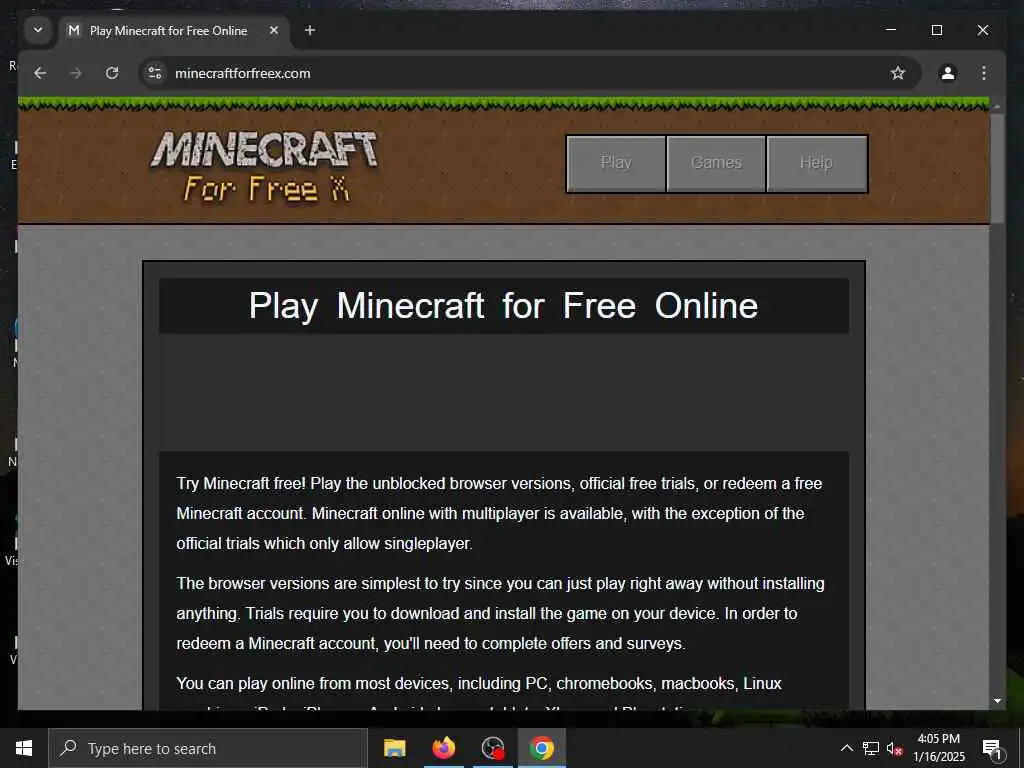Viewport: 1024px width, 768px height.
Task: Reload the minecraftforfreex.com page
Action: click(112, 73)
